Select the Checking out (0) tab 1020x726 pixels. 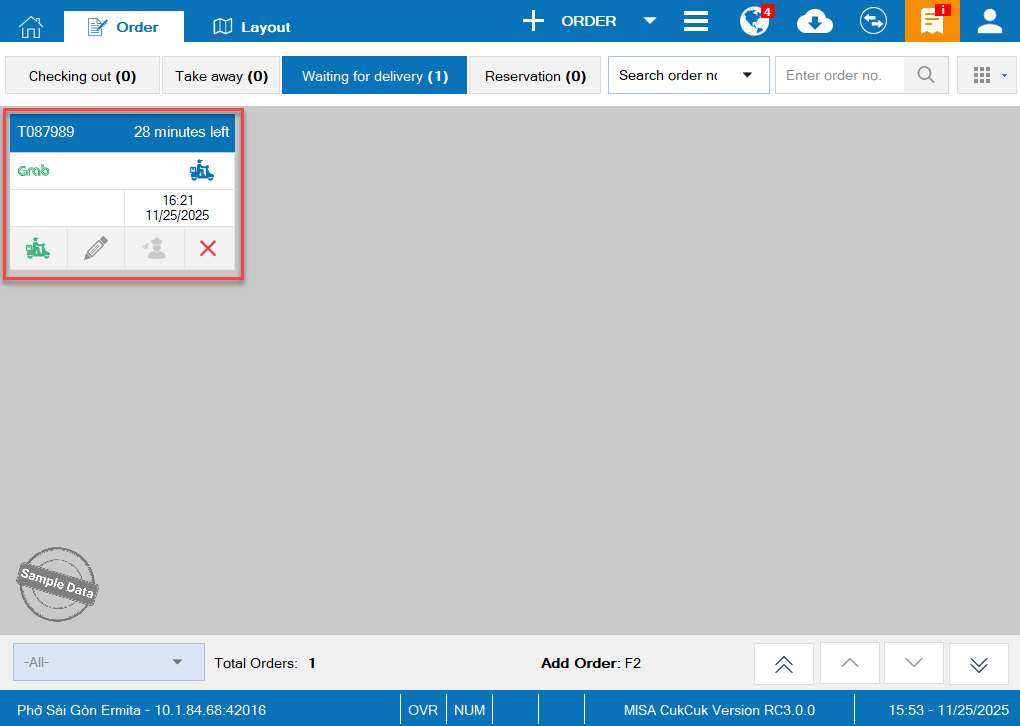coord(82,76)
